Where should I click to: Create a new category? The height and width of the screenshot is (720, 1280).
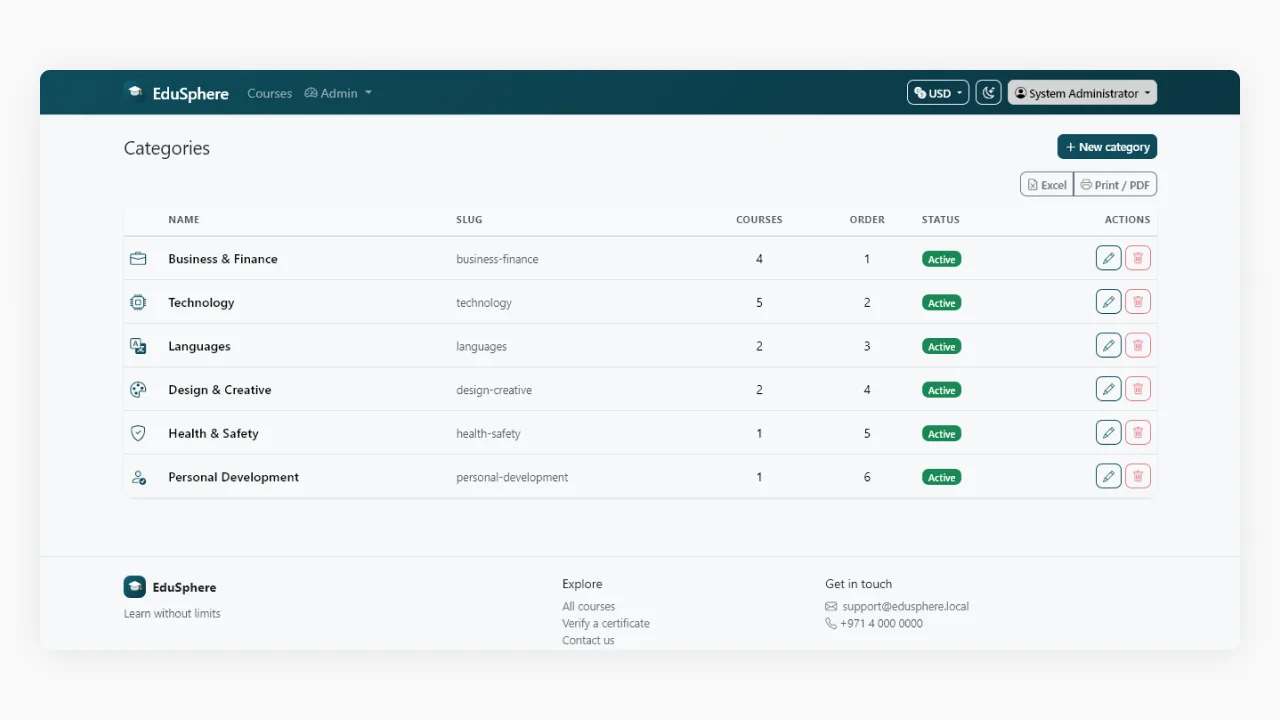click(x=1107, y=147)
